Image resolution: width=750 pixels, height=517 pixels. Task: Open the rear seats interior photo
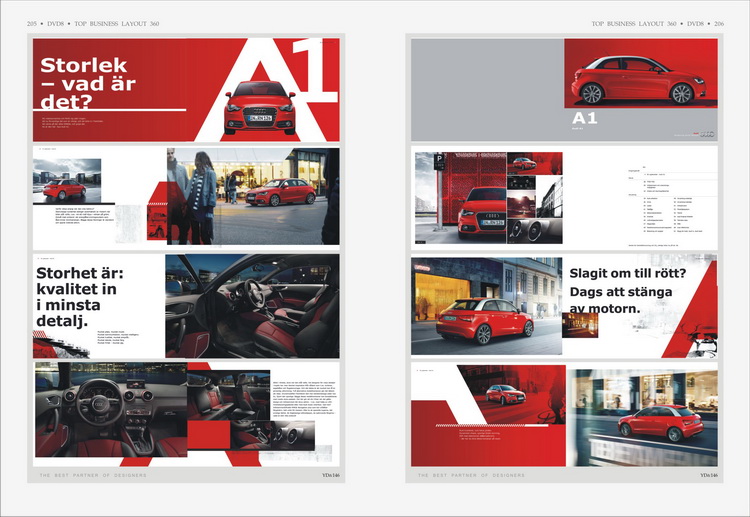tap(229, 395)
